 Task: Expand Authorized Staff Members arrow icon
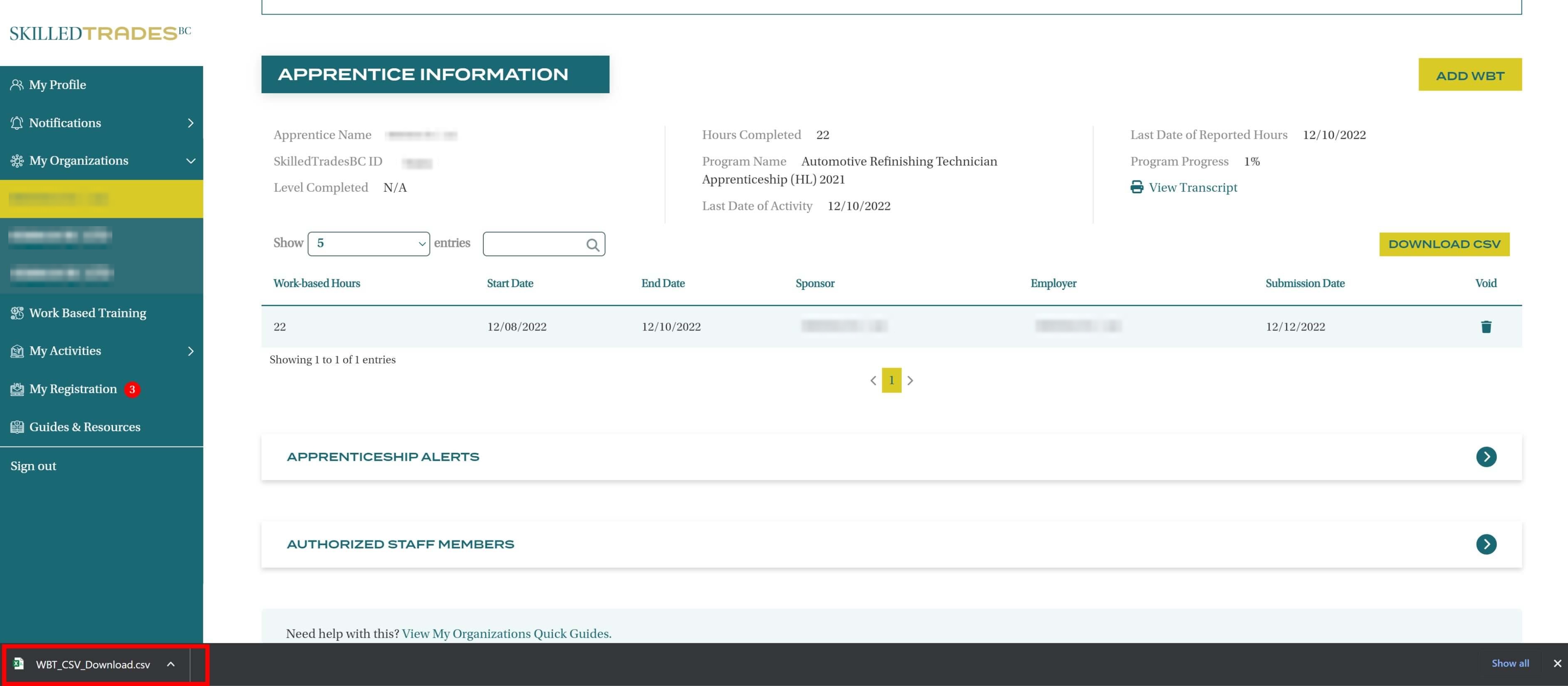1486,544
